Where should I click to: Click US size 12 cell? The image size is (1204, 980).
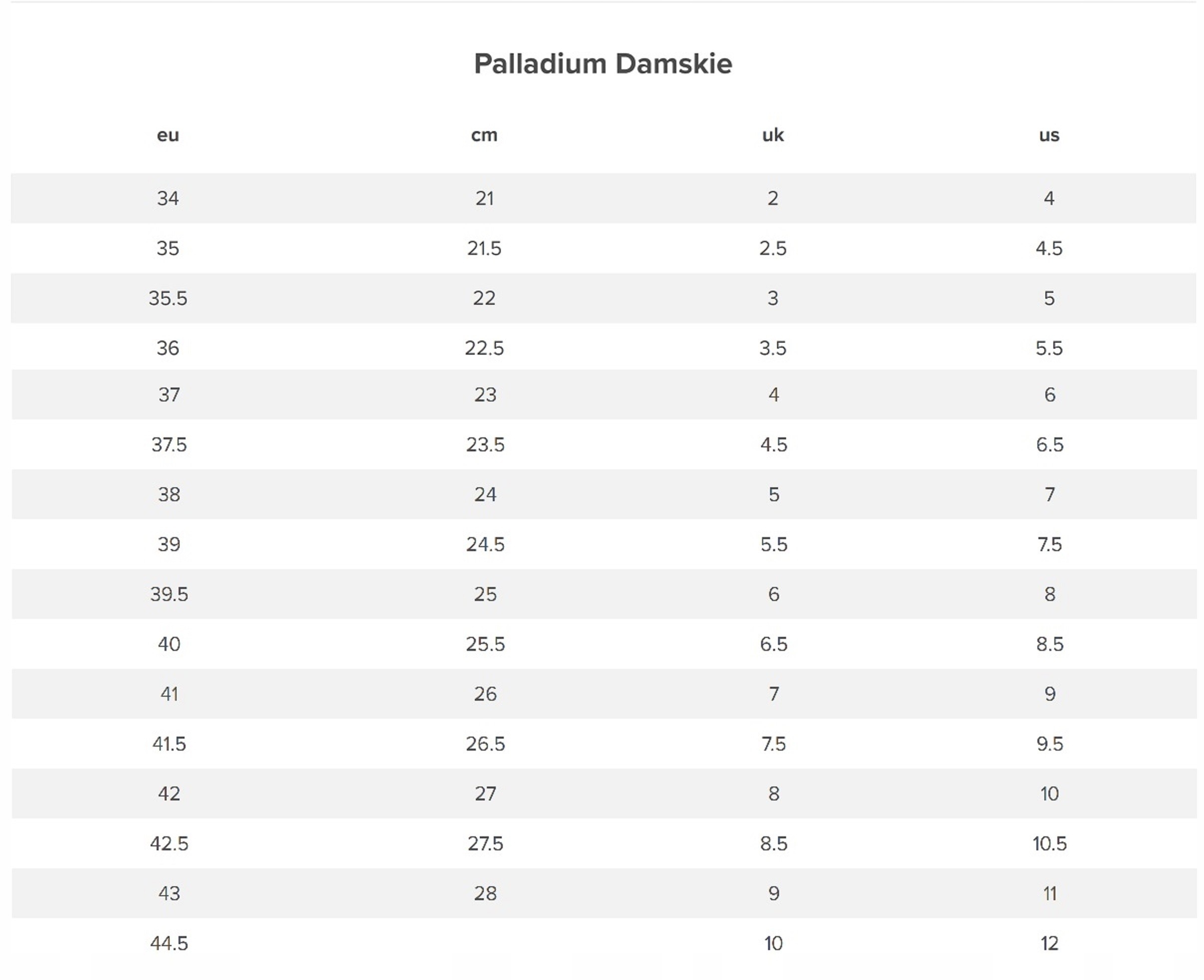(x=1049, y=943)
